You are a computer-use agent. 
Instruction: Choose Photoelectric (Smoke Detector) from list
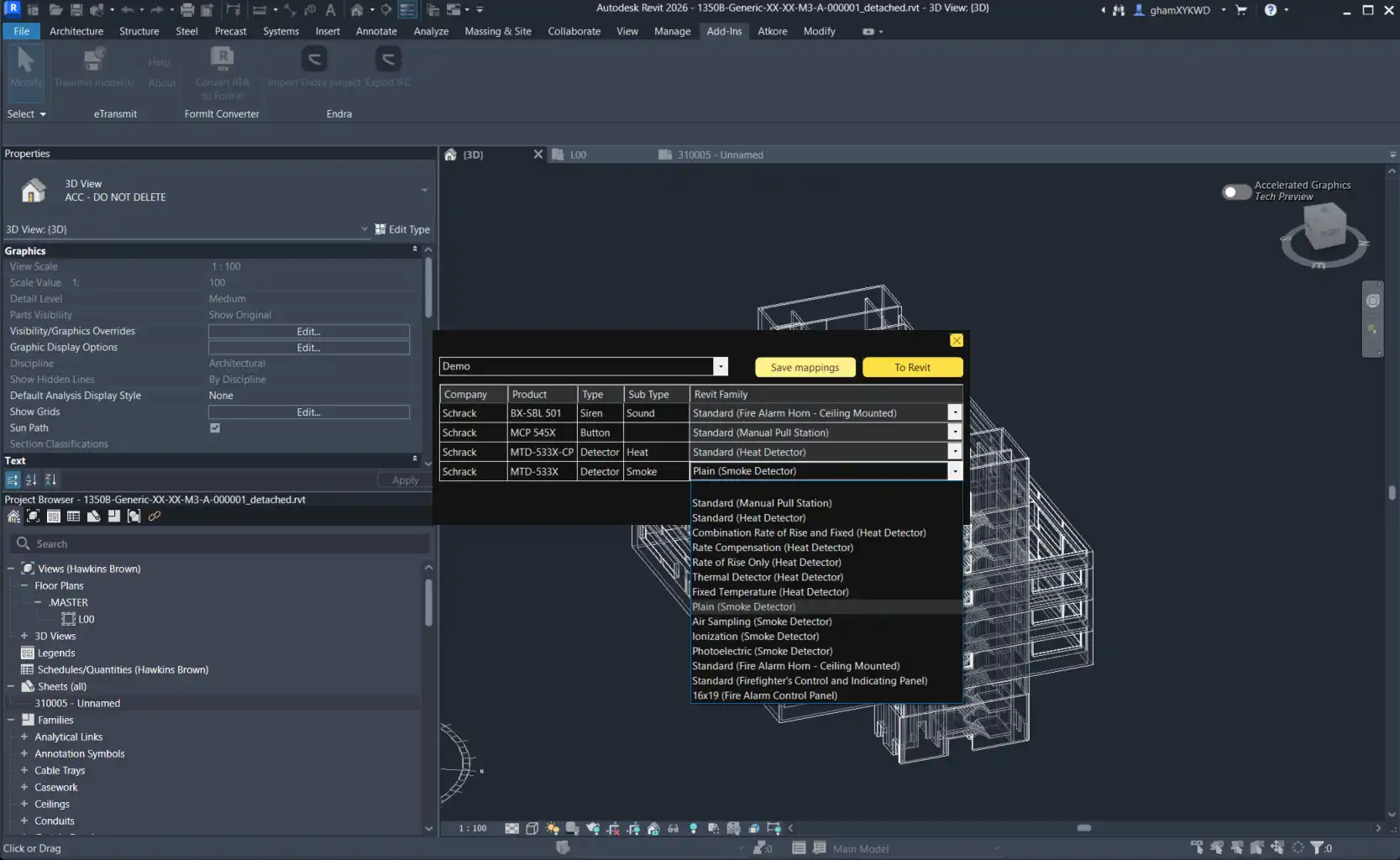(x=762, y=652)
